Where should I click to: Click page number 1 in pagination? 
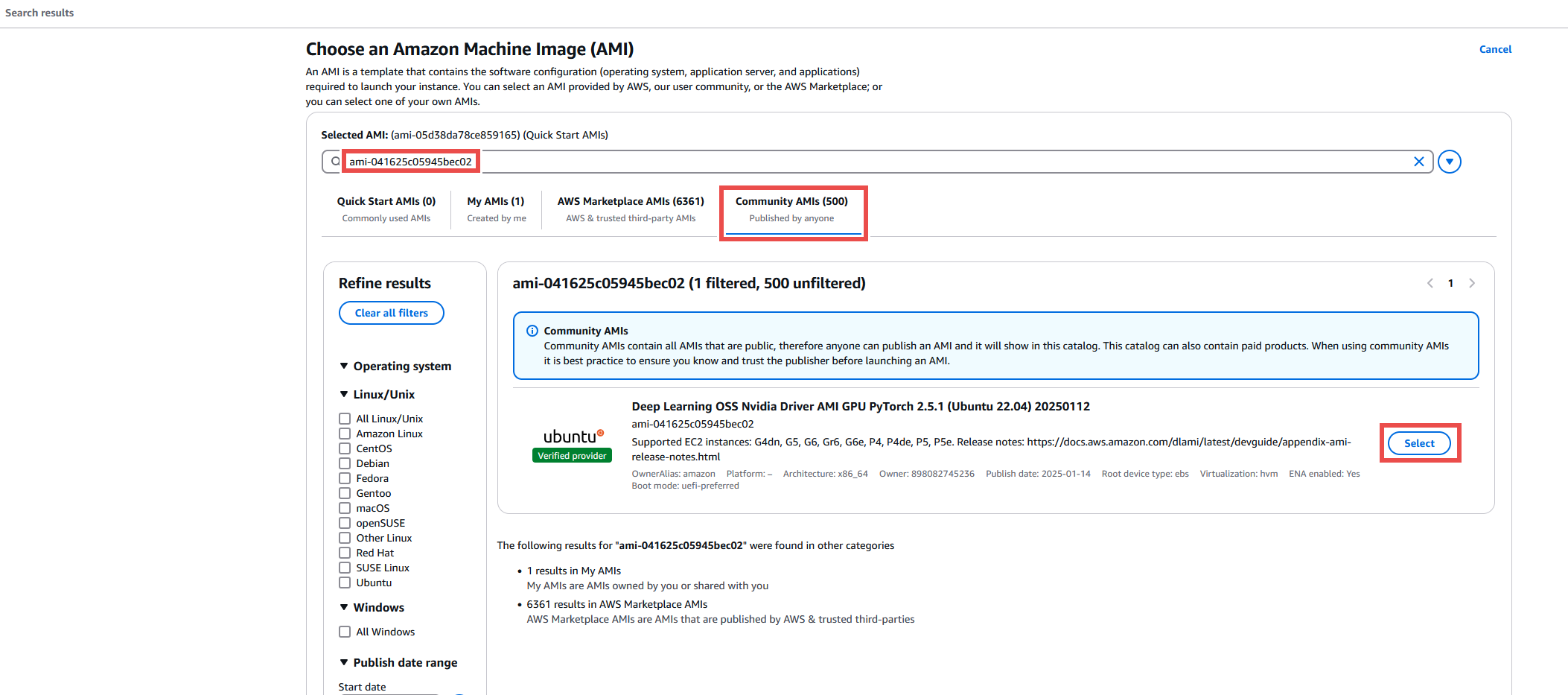[x=1450, y=283]
